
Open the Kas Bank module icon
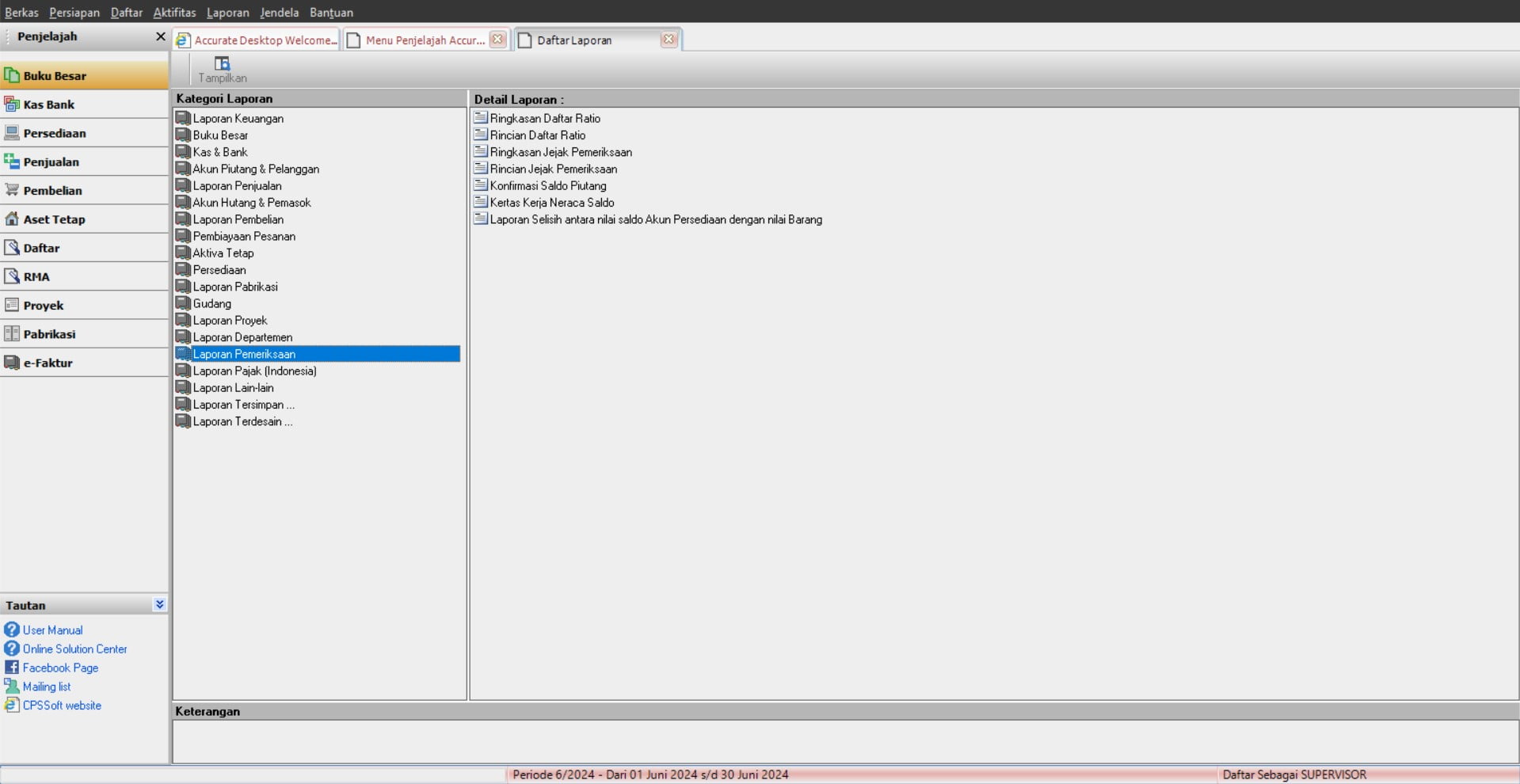[x=12, y=105]
